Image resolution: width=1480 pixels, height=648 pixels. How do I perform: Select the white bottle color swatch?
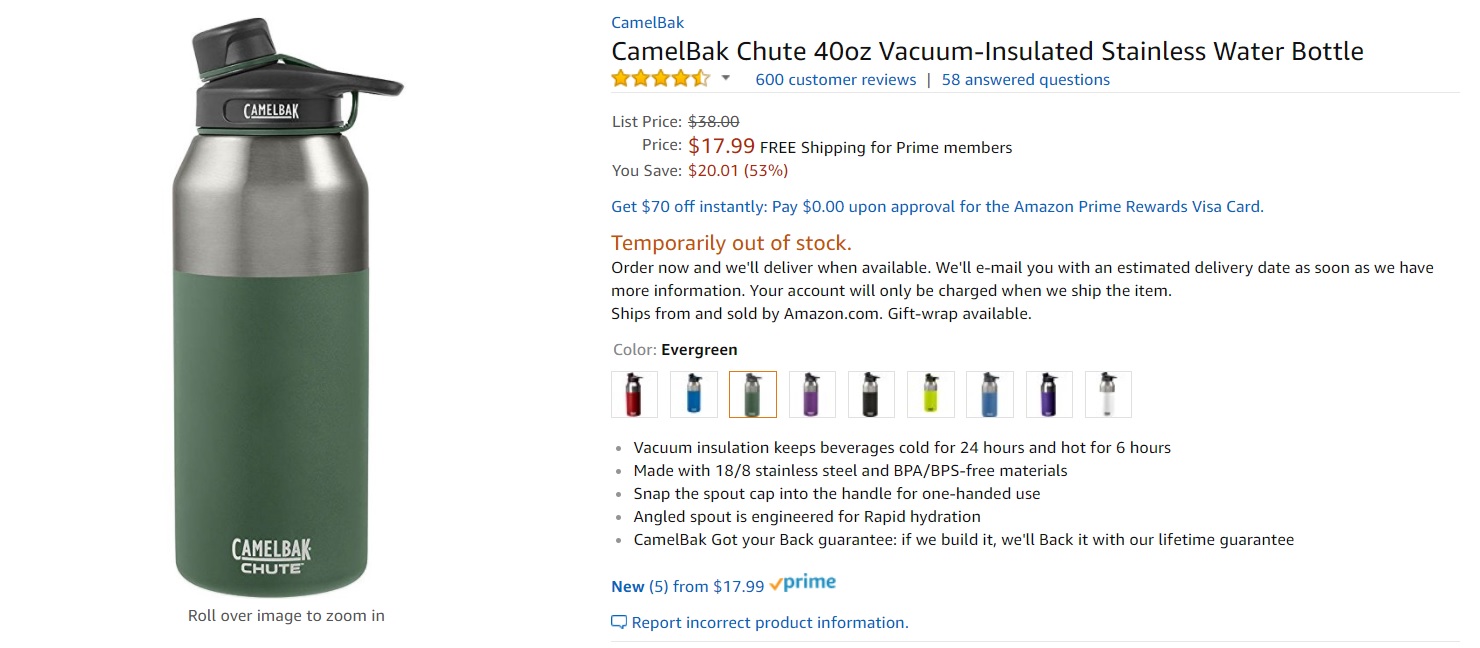1108,394
